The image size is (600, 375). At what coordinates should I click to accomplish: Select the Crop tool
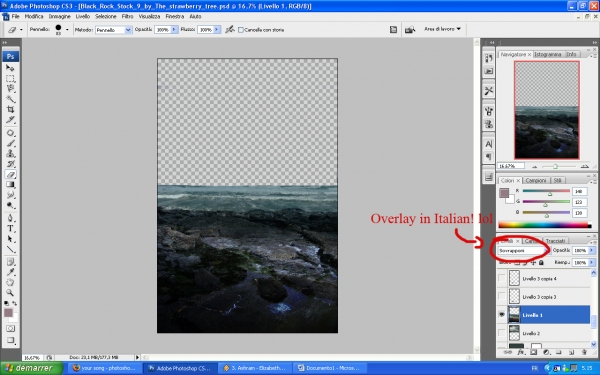pos(10,109)
